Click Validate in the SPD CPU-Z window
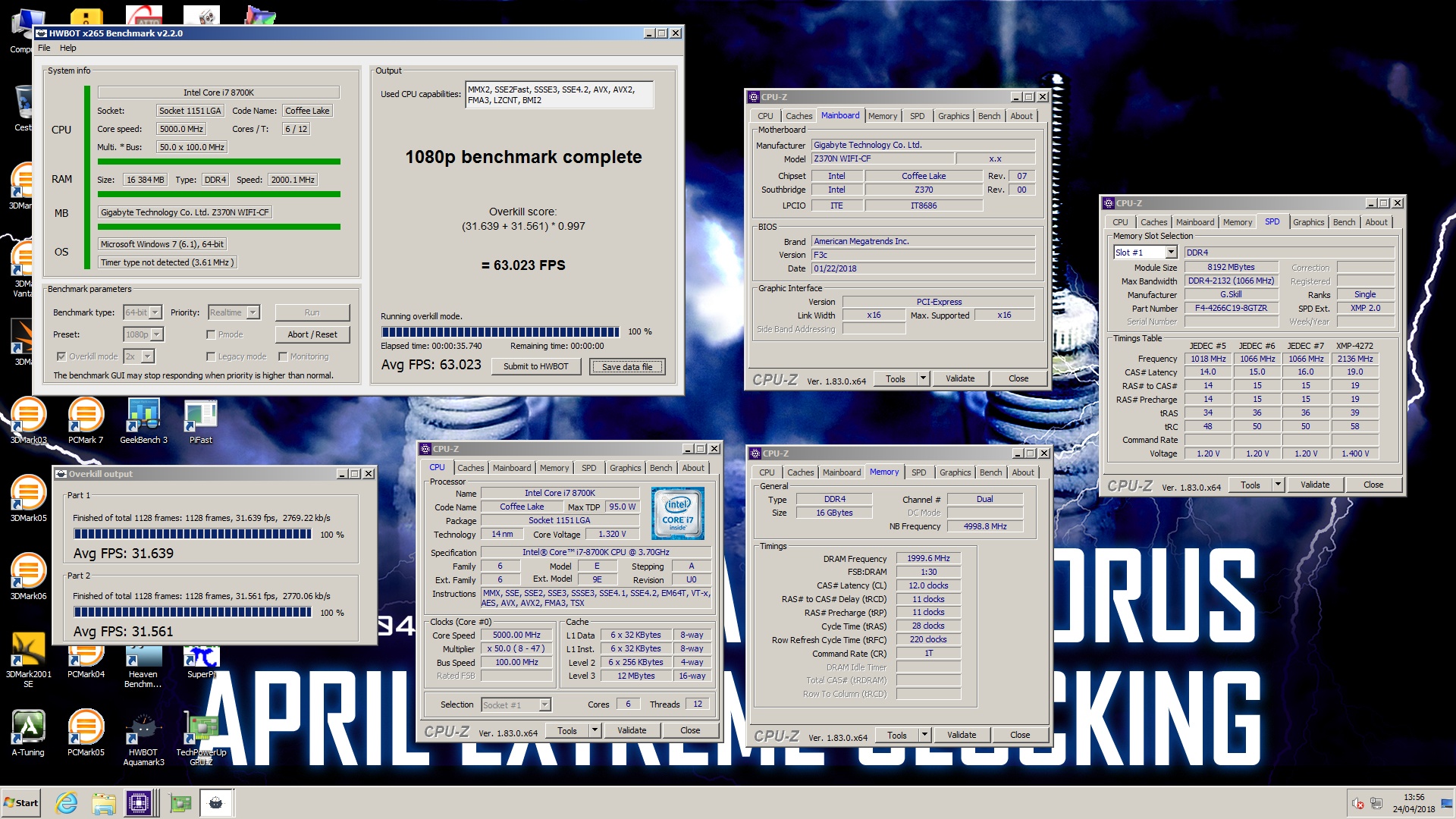Screen dimensions: 1456x819 [x=1315, y=485]
